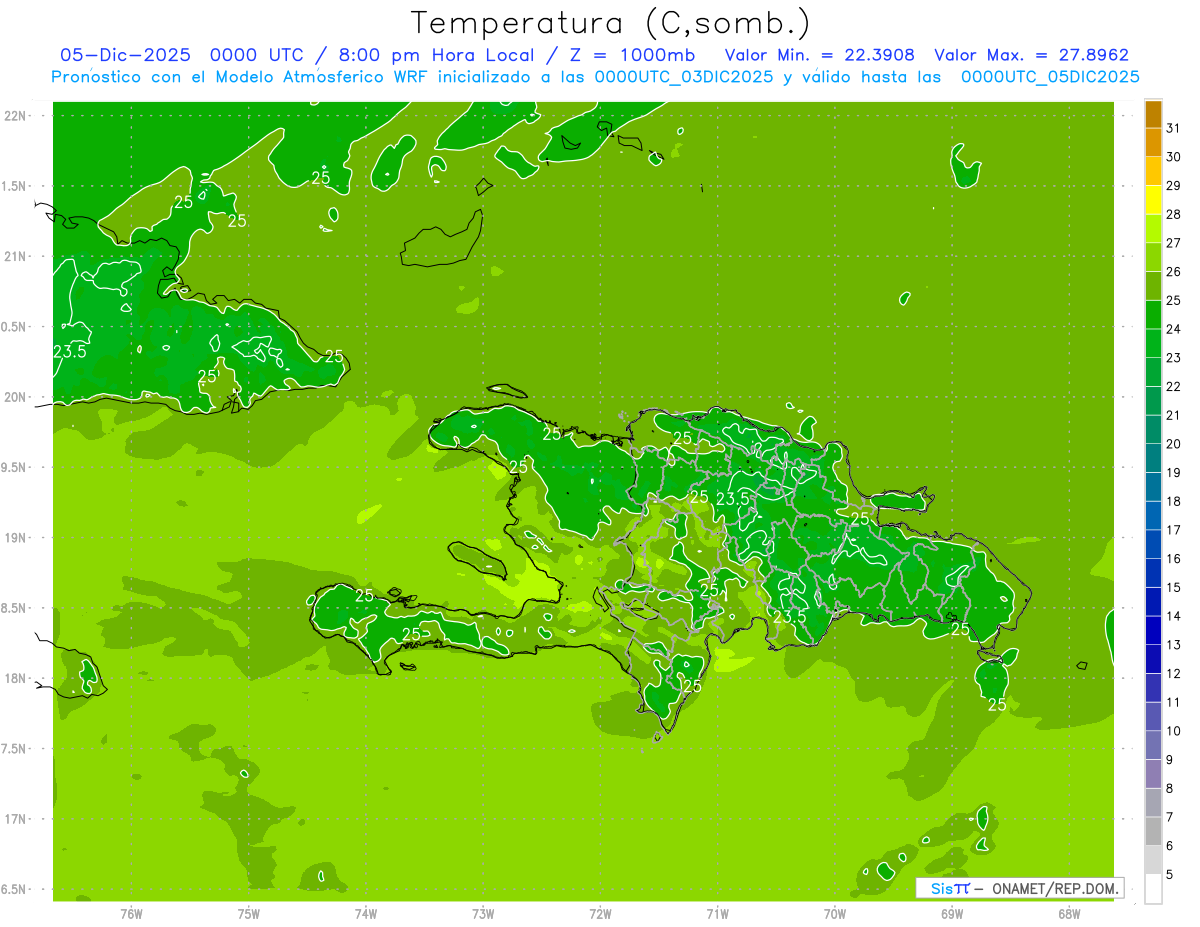Click the "19N" latitude label
The image size is (1200, 927).
pyautogui.click(x=15, y=538)
